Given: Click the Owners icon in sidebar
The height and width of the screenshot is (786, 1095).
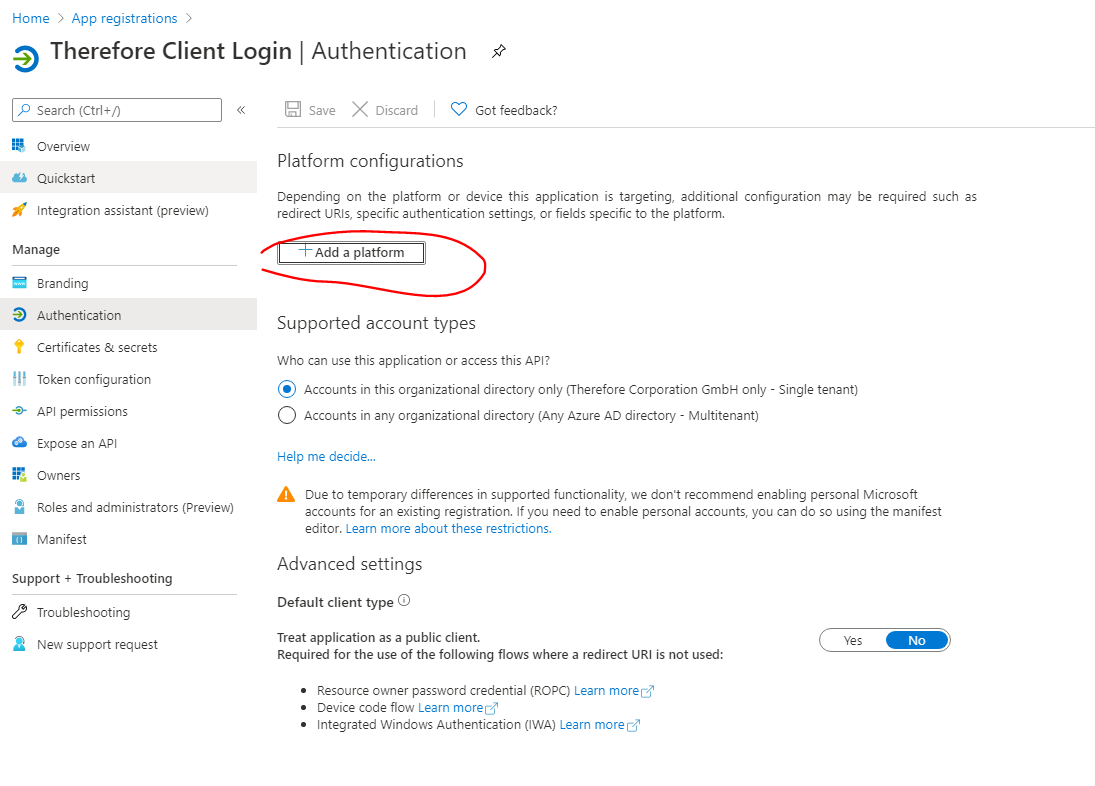Looking at the screenshot, I should pos(19,475).
